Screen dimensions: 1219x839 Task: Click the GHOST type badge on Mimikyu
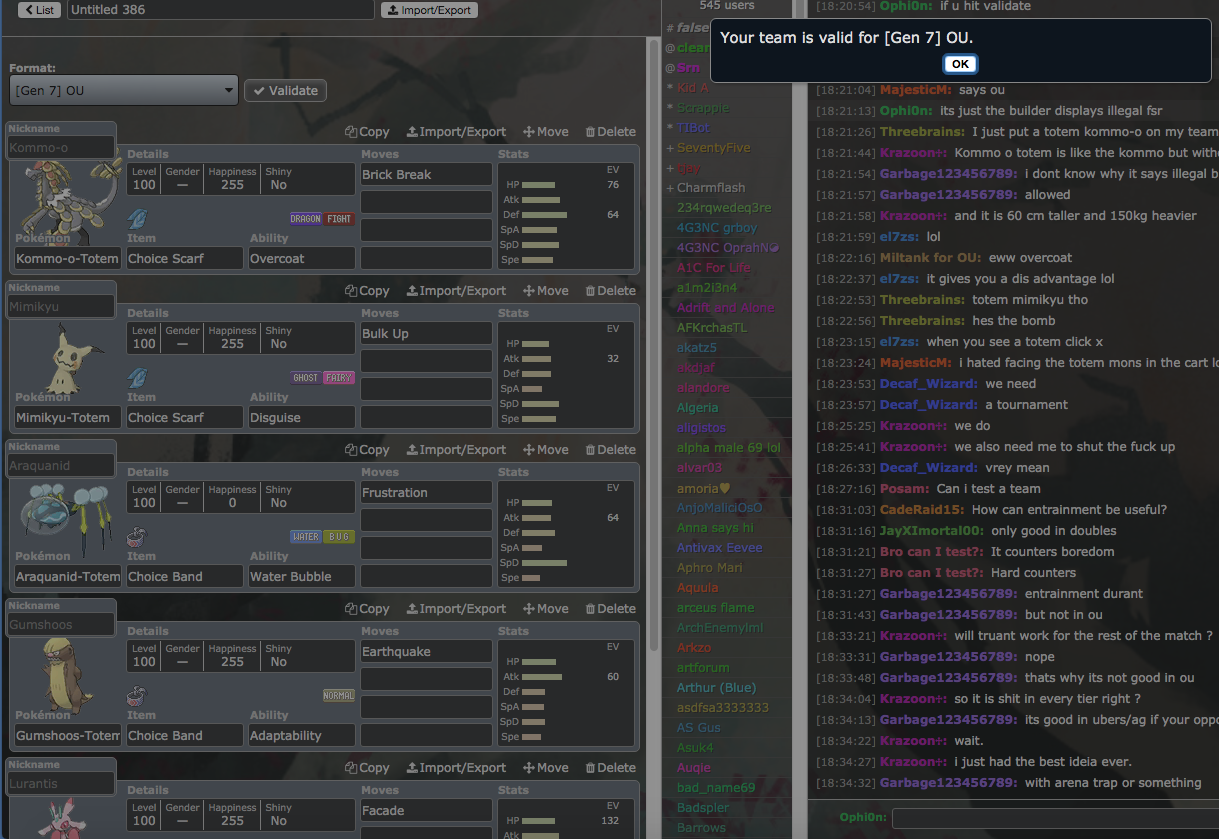[x=305, y=378]
